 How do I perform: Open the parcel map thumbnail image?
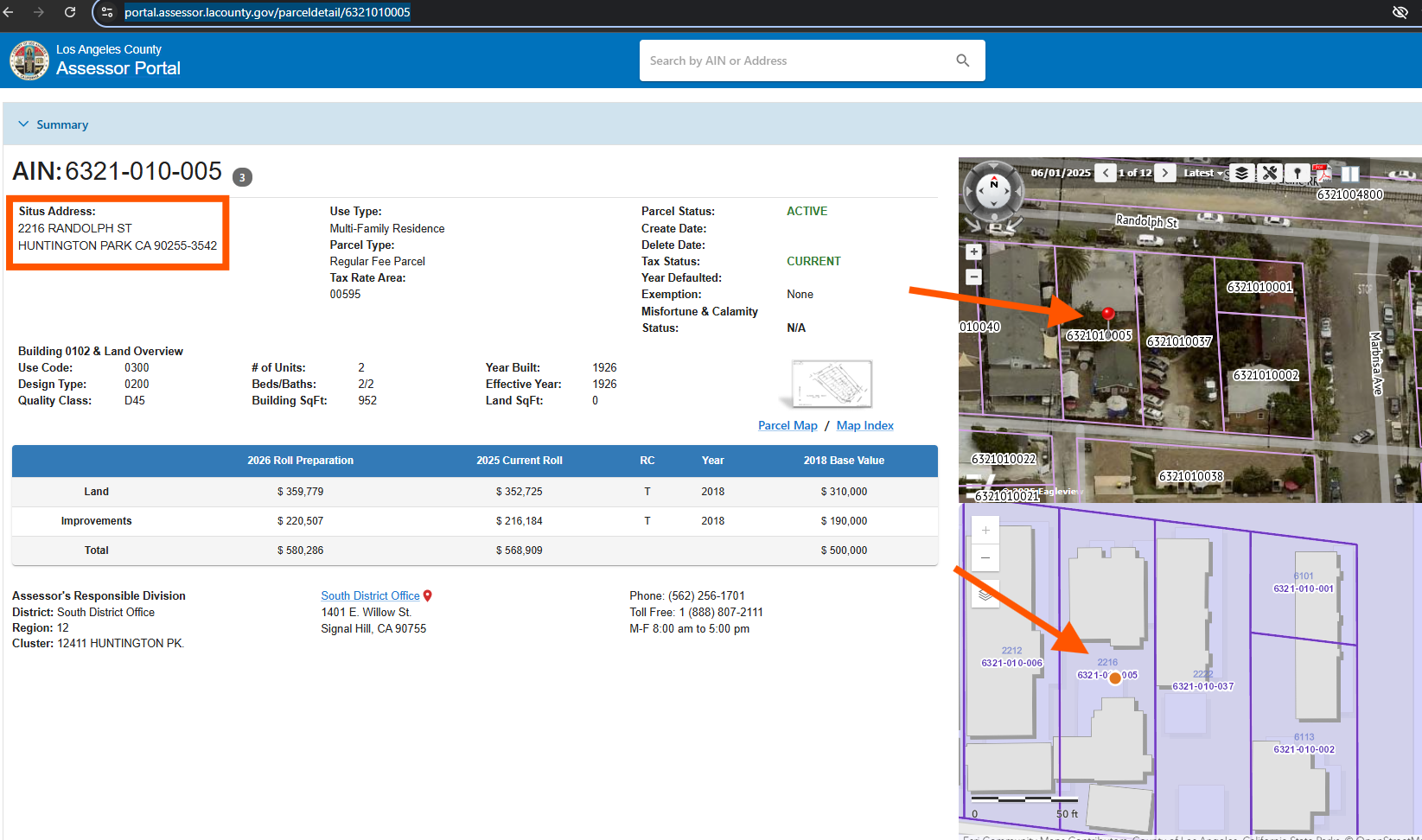pos(832,383)
